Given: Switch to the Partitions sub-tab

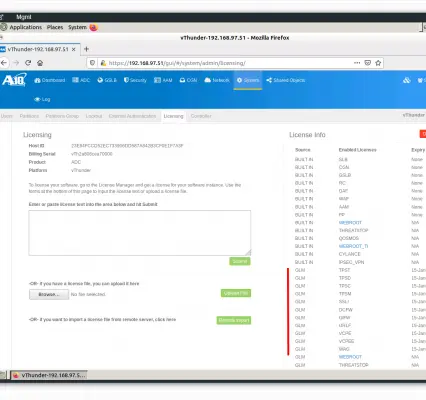Looking at the screenshot, I should tap(29, 116).
